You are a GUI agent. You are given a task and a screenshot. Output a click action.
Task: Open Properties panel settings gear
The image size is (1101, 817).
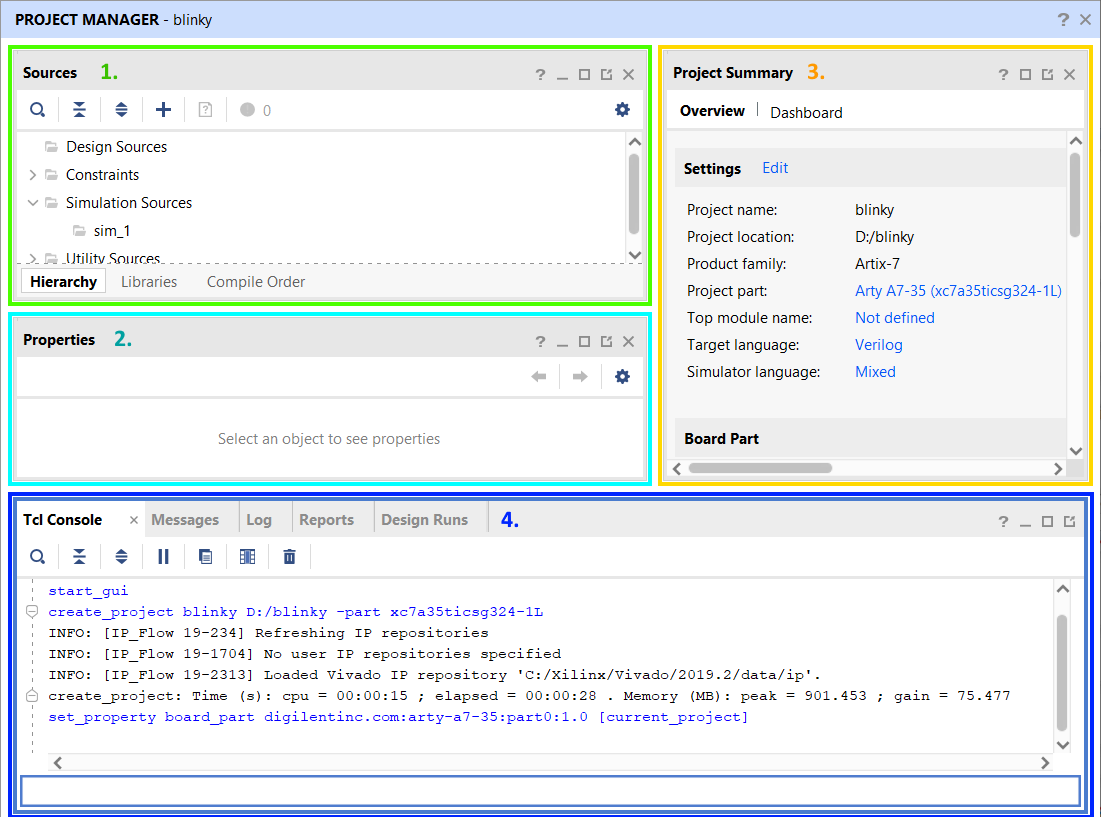tap(622, 377)
